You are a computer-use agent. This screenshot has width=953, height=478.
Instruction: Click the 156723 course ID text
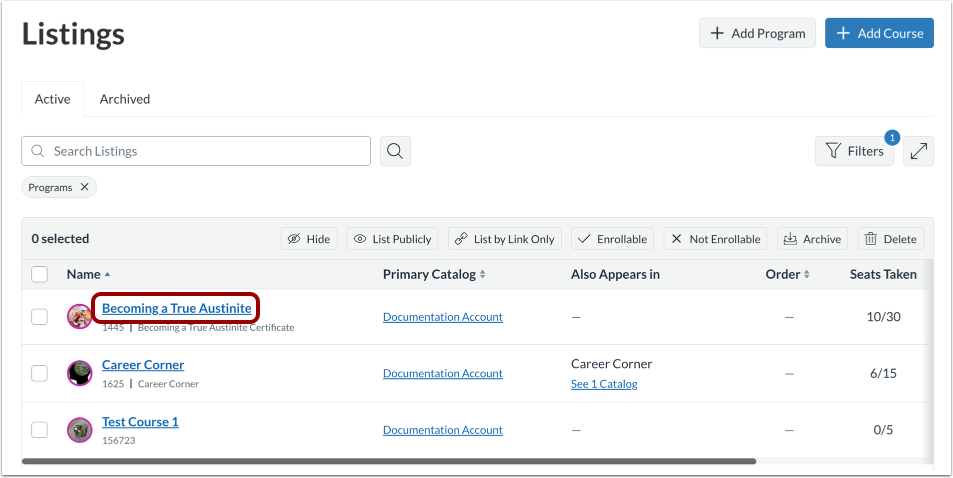119,440
